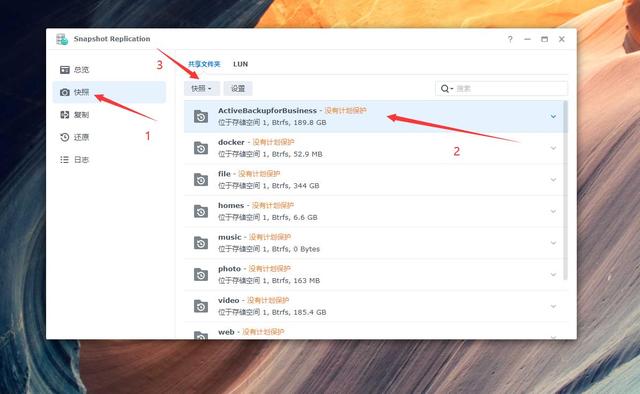
Task: Click the docker shared folder icon
Action: (201, 148)
